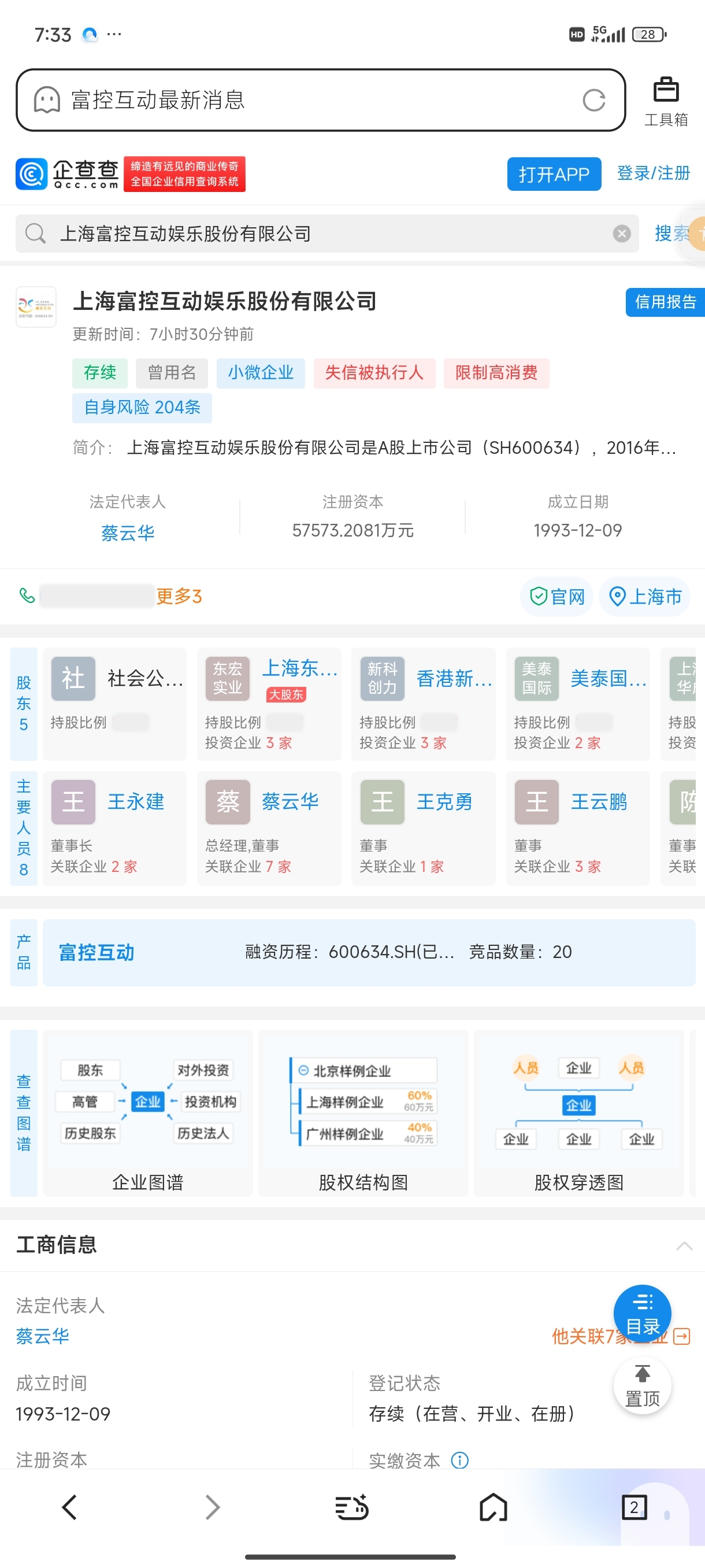
Task: Open 王云鹏 董事 profile
Action: click(578, 828)
